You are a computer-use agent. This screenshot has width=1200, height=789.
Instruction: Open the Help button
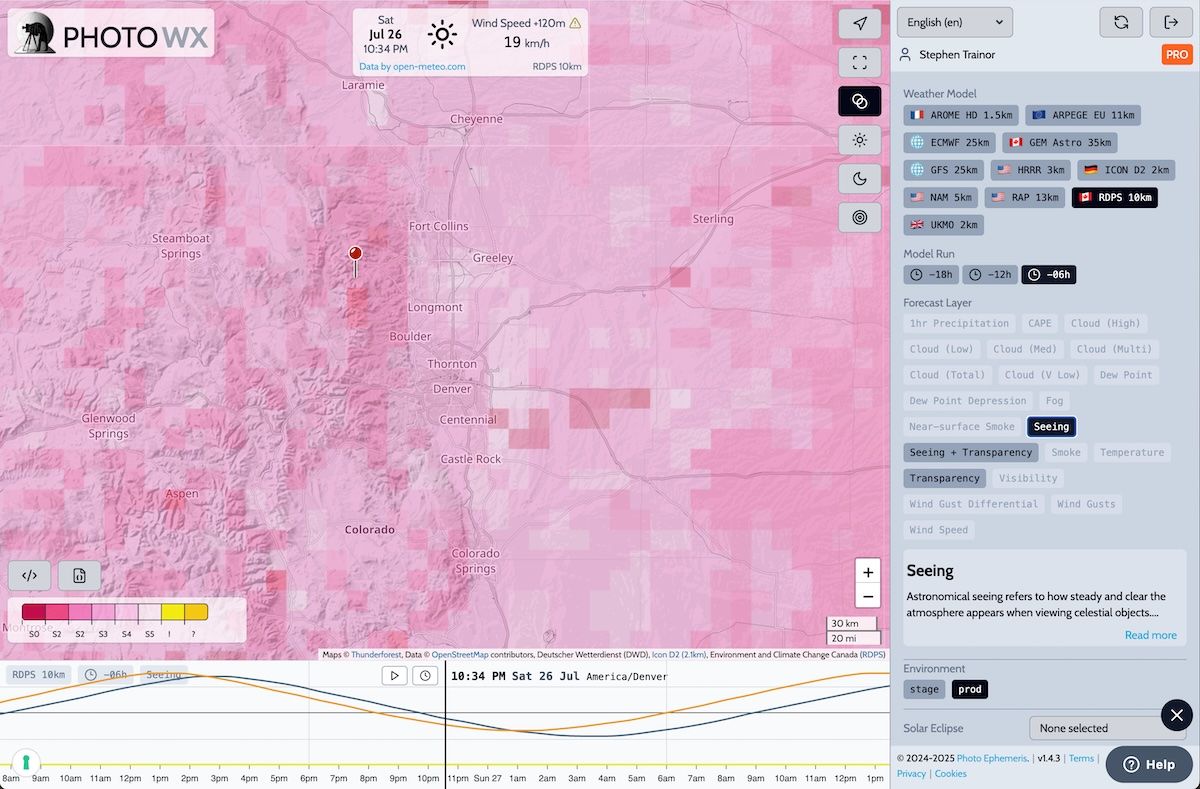coord(1149,764)
